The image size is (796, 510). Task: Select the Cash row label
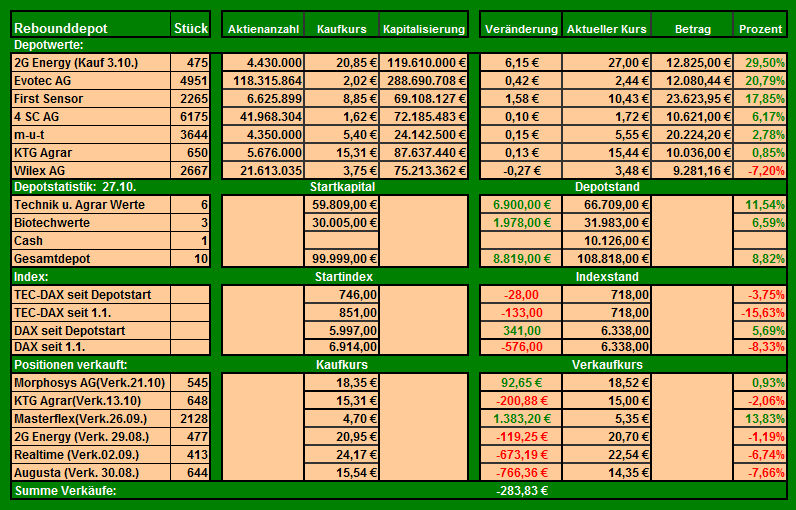90,241
